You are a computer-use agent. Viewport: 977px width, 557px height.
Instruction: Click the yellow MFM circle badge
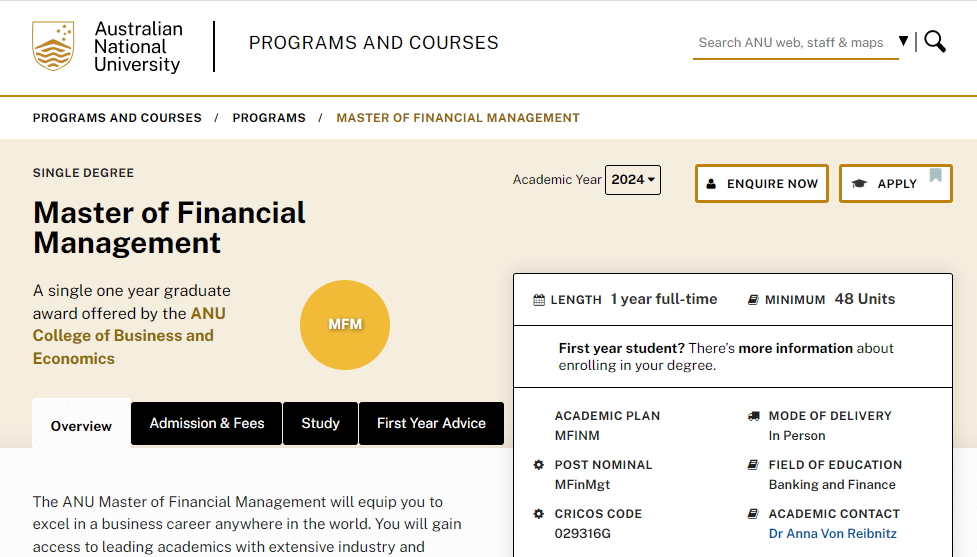coord(345,325)
